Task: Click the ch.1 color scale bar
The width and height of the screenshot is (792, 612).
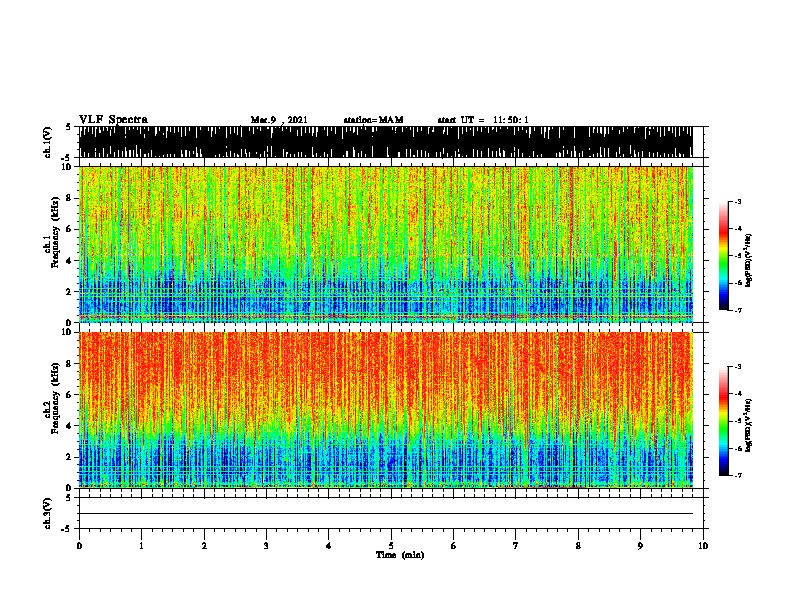Action: [724, 256]
